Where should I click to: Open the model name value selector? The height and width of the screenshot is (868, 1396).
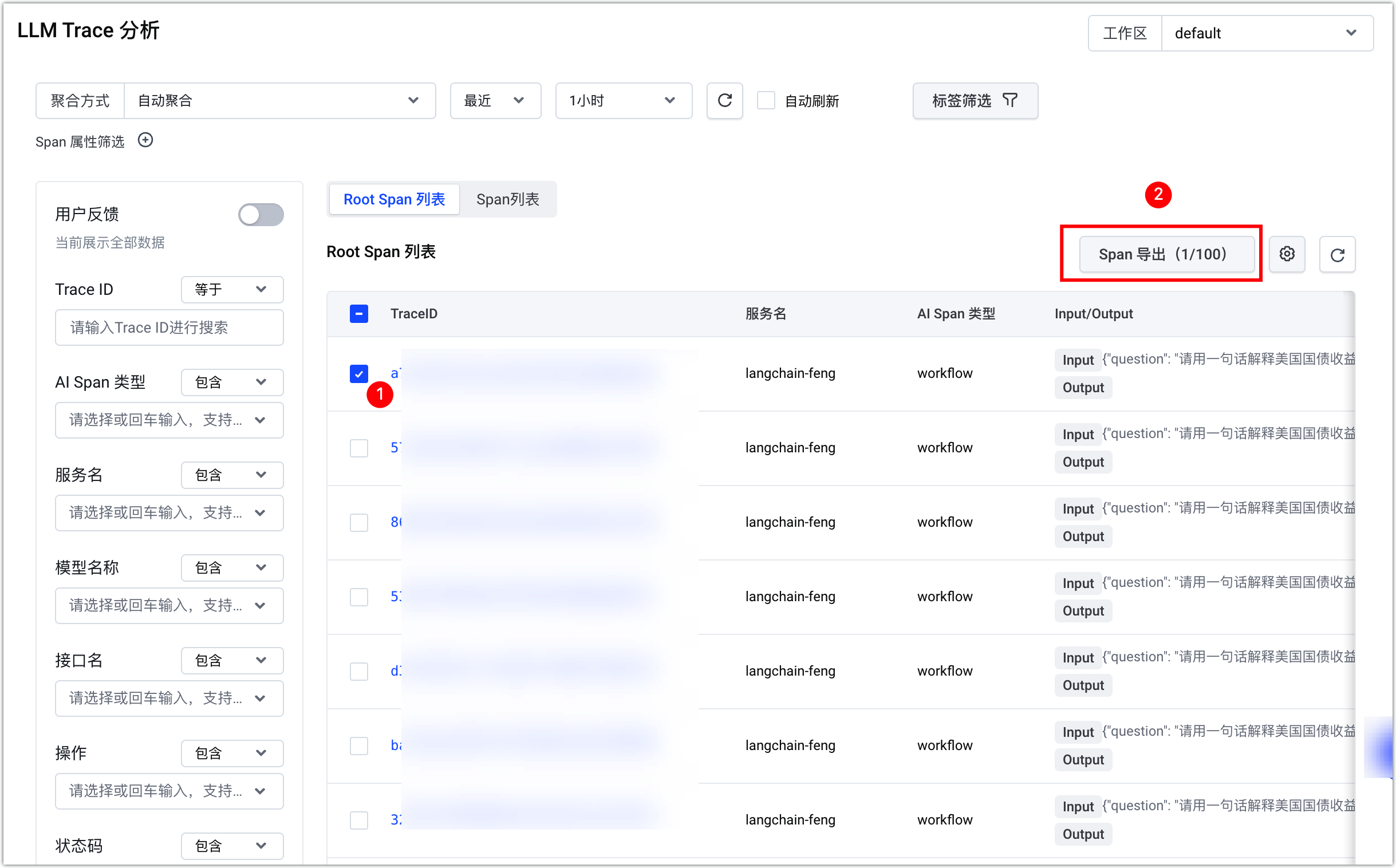[169, 606]
